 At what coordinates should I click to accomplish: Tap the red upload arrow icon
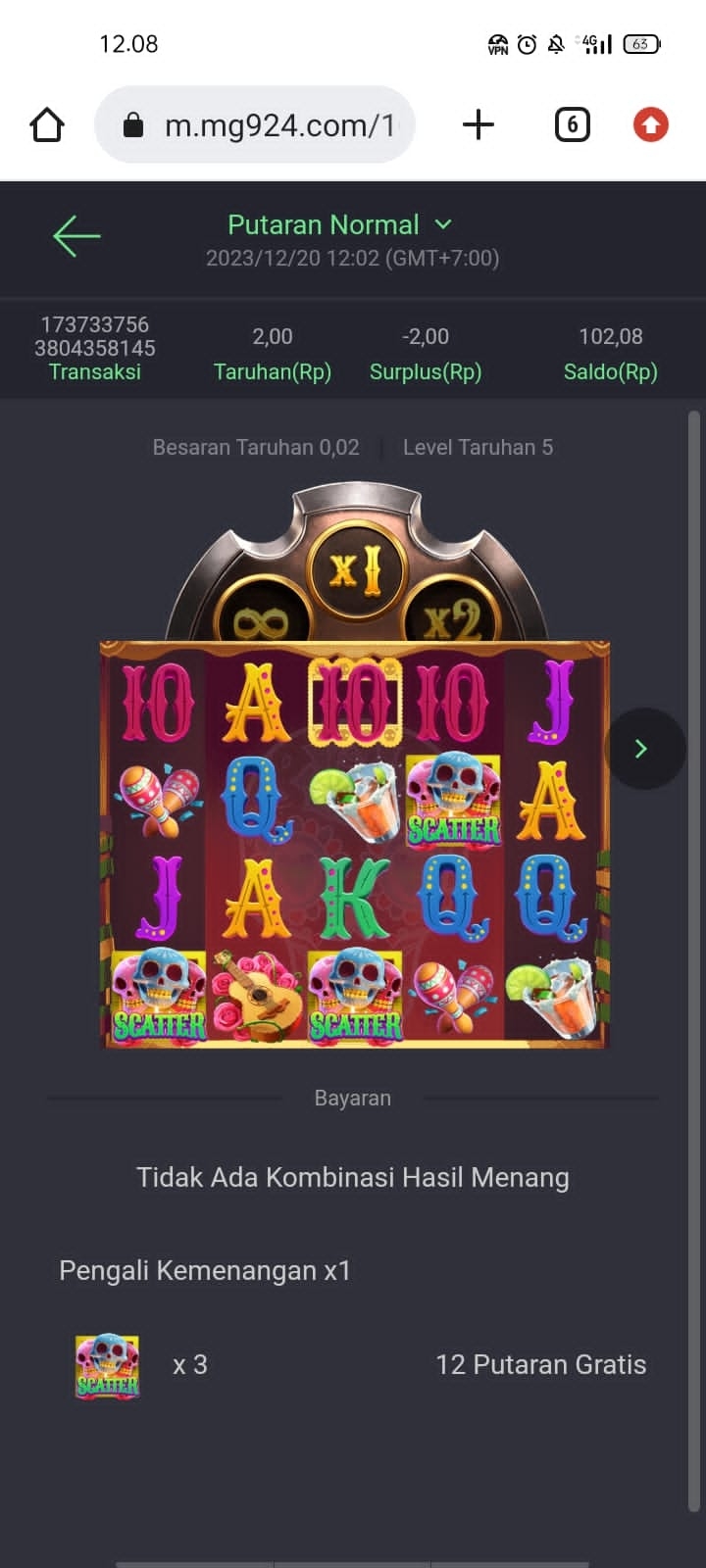pos(650,125)
